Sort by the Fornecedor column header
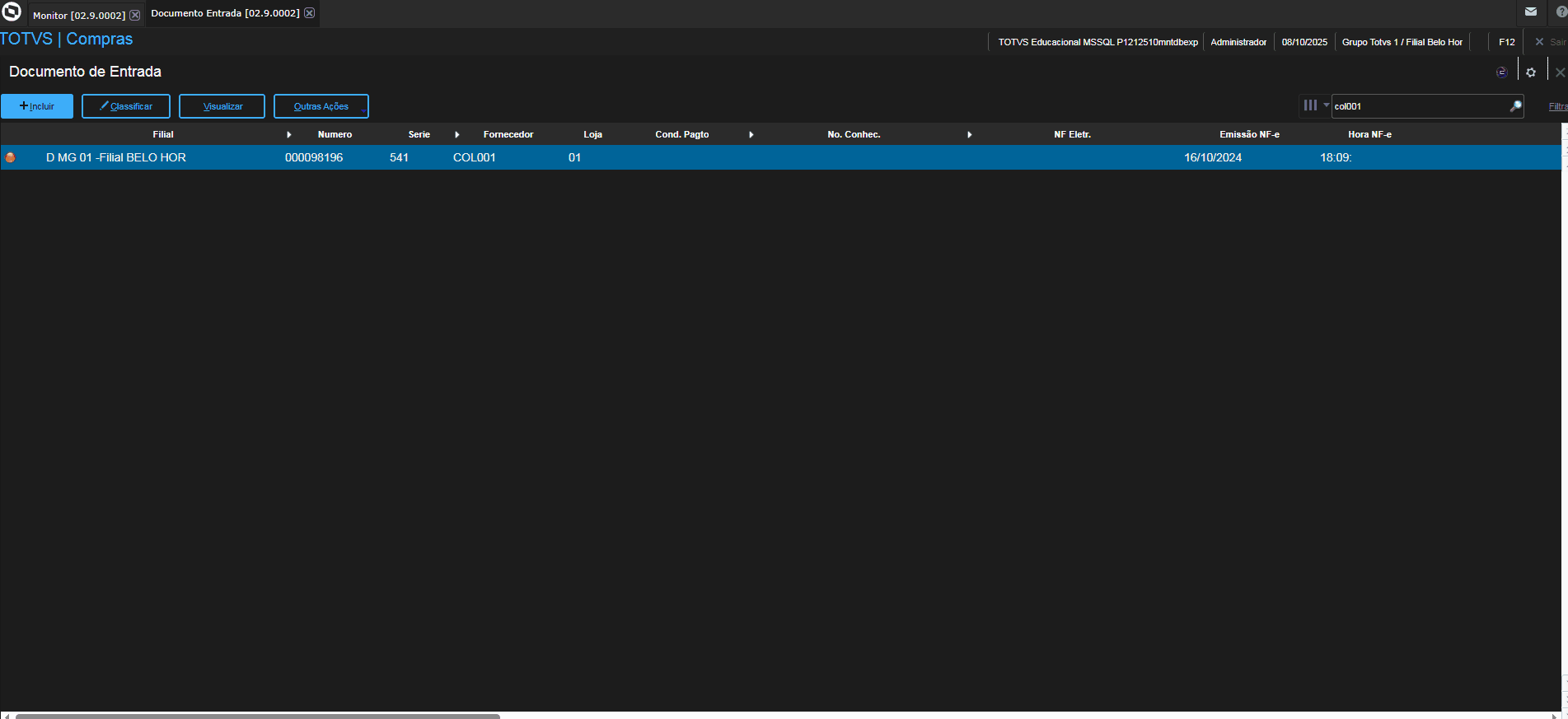Screen dimensions: 1568x719 (x=508, y=134)
